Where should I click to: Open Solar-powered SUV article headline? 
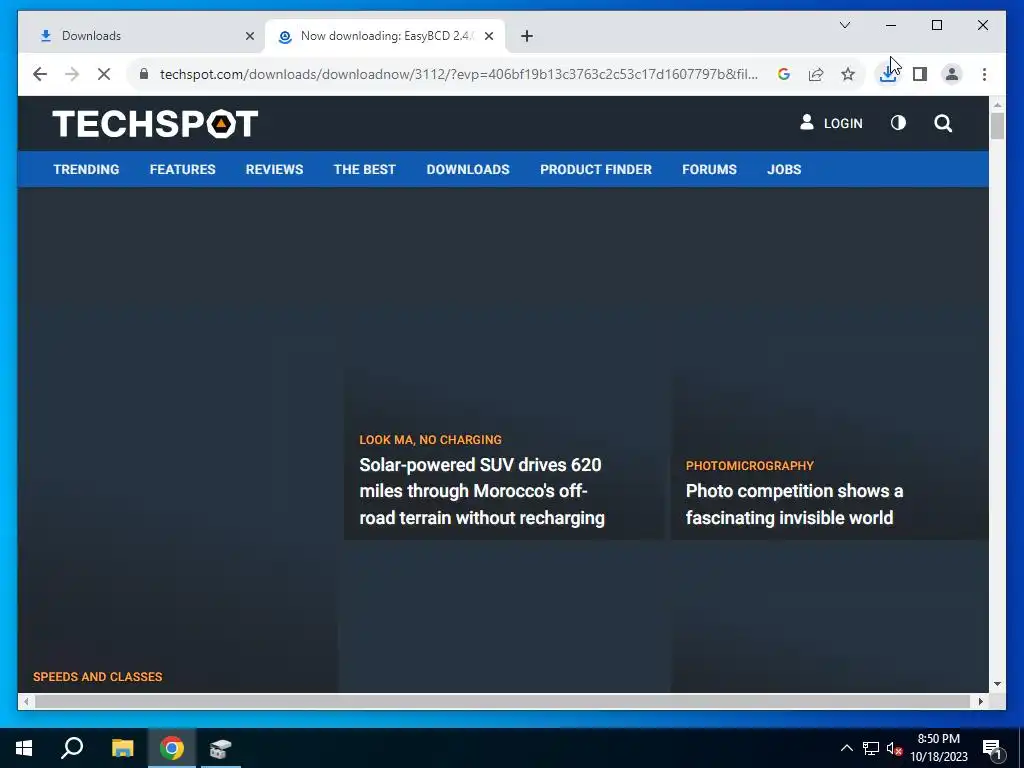tap(482, 491)
